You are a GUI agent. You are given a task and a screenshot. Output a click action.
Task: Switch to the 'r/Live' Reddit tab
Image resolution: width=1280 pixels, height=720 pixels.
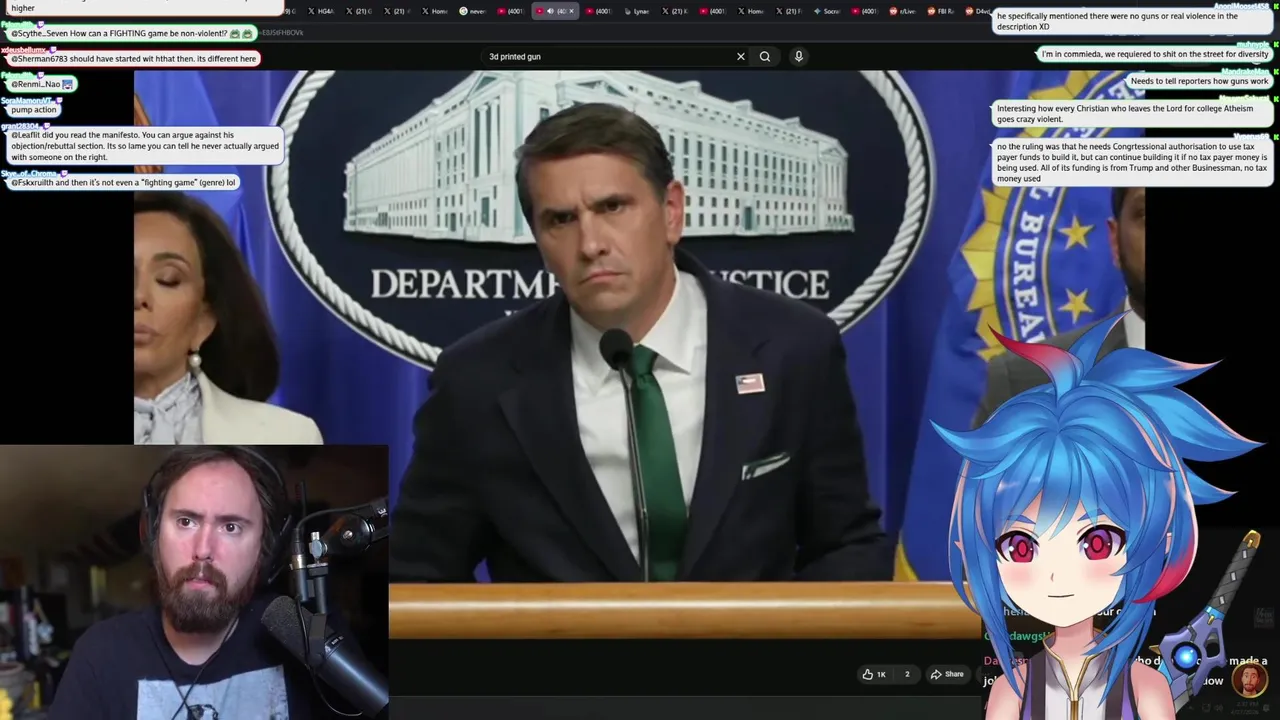click(x=901, y=11)
